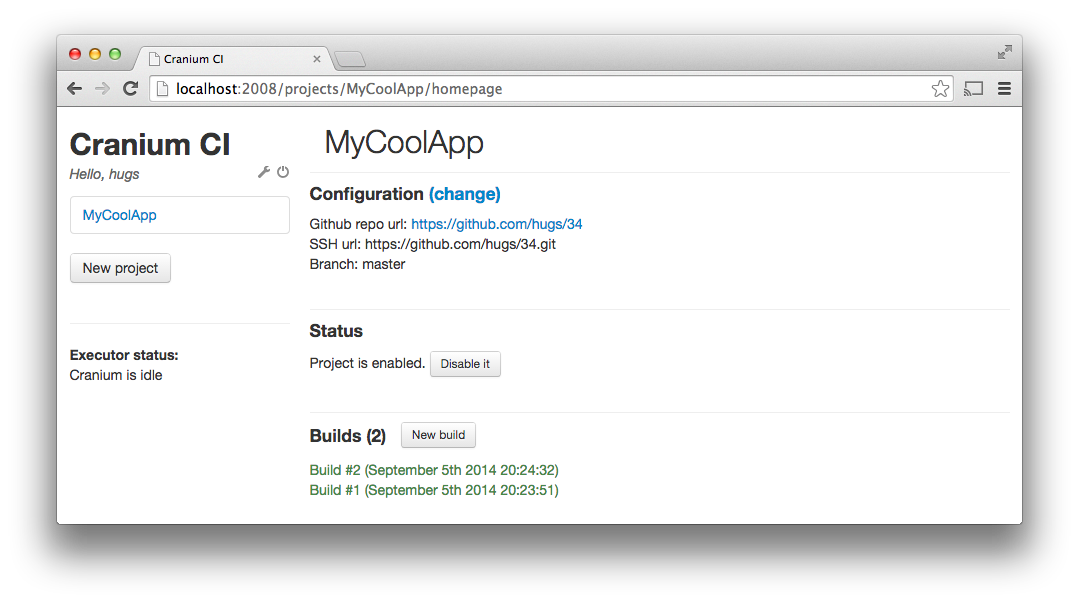Click 'Cranium is idle' status text
This screenshot has height=603, width=1079.
116,375
